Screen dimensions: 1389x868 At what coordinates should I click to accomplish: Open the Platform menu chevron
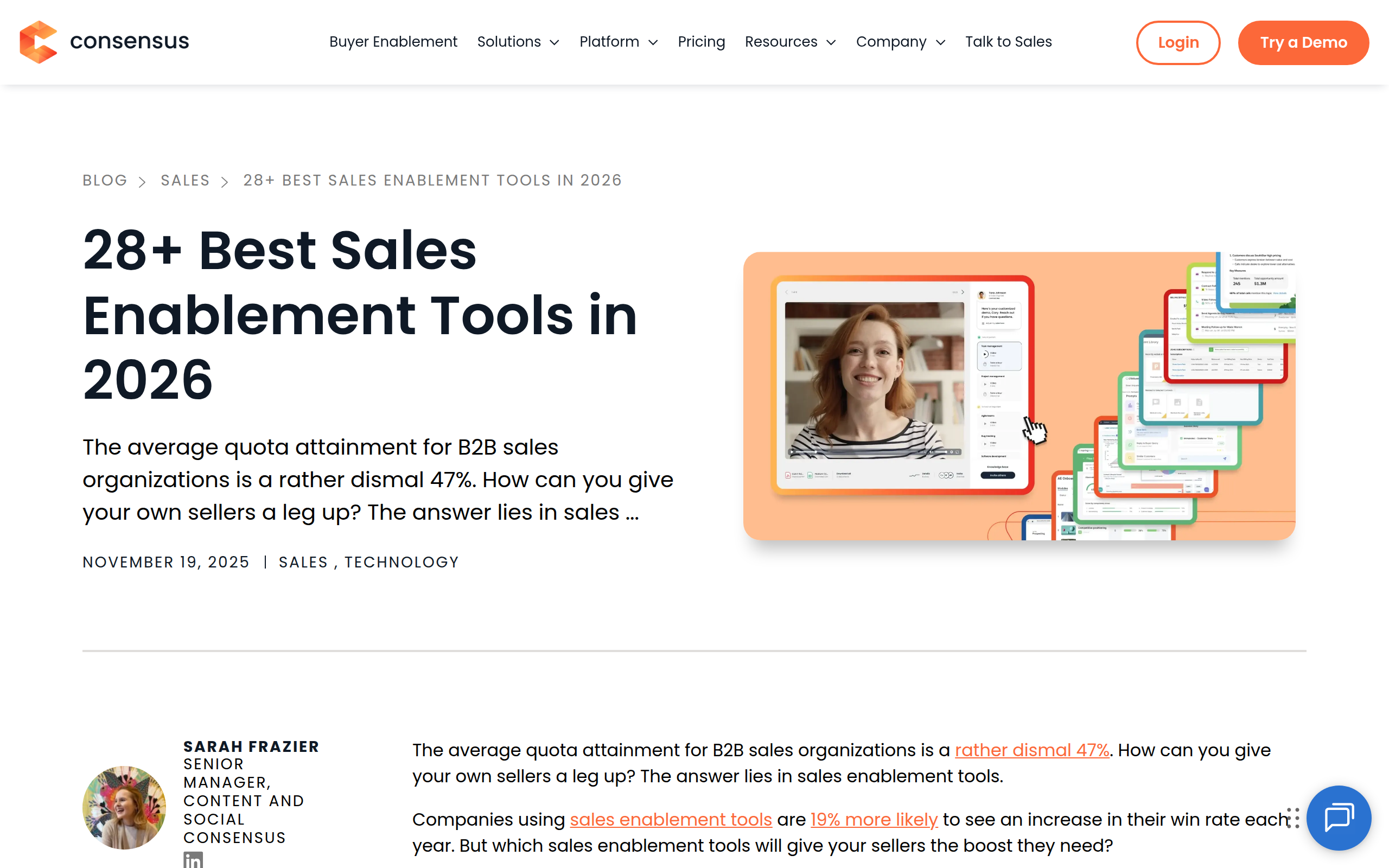[x=653, y=42]
